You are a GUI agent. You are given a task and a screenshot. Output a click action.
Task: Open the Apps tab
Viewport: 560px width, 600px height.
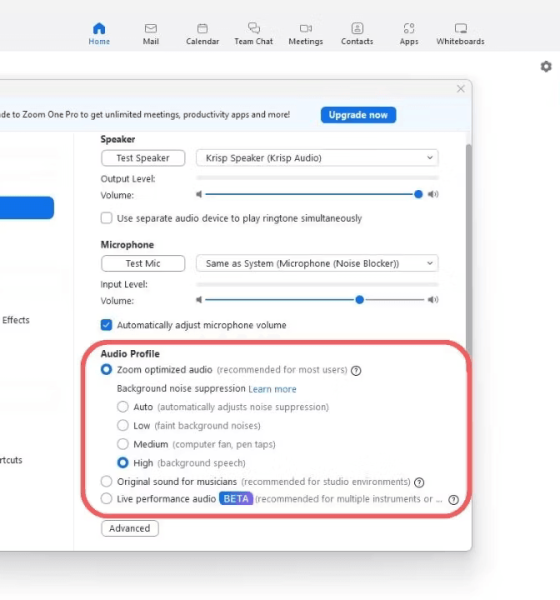pos(409,34)
